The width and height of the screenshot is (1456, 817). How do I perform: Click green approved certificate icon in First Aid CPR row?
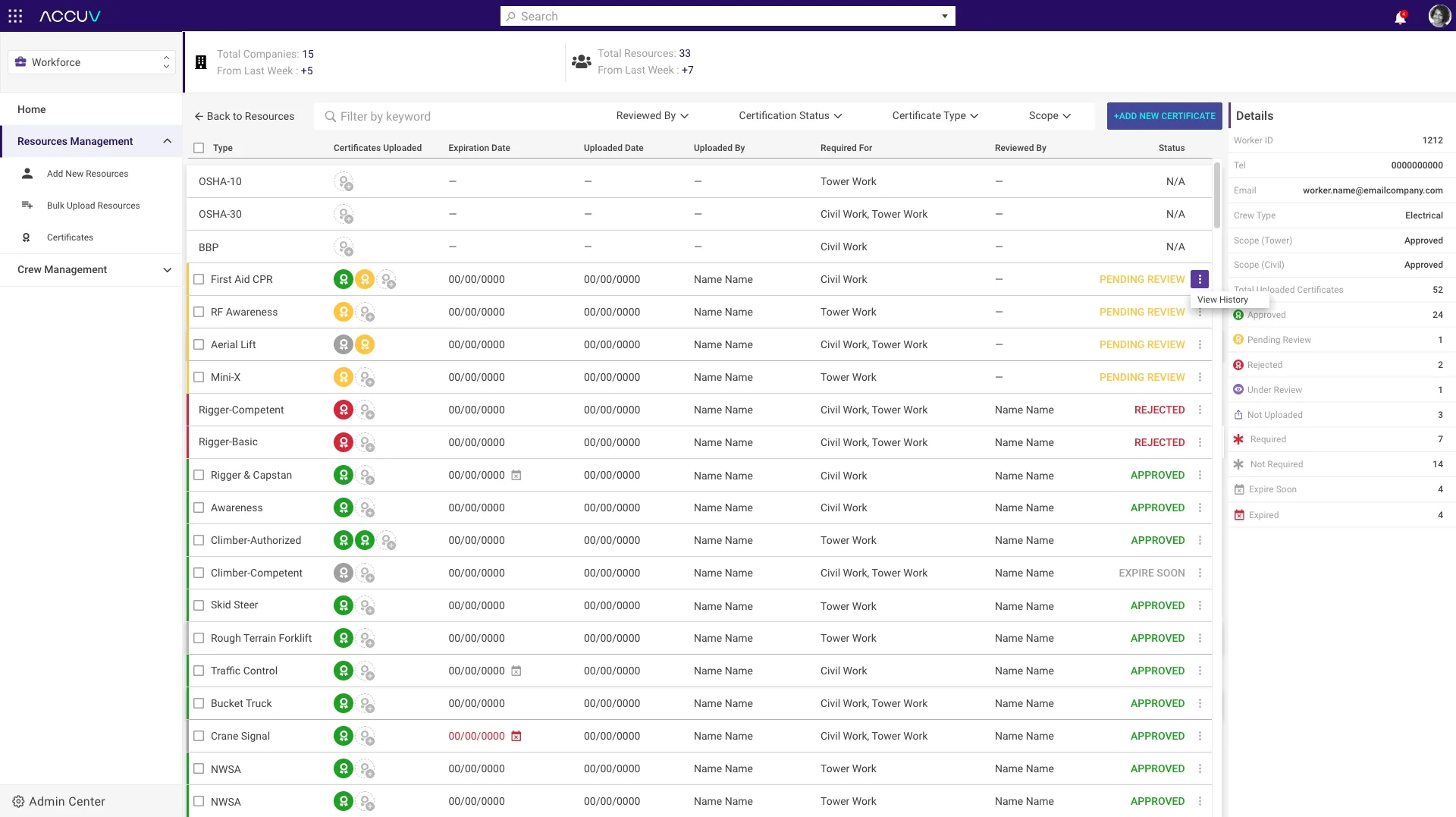click(x=344, y=279)
